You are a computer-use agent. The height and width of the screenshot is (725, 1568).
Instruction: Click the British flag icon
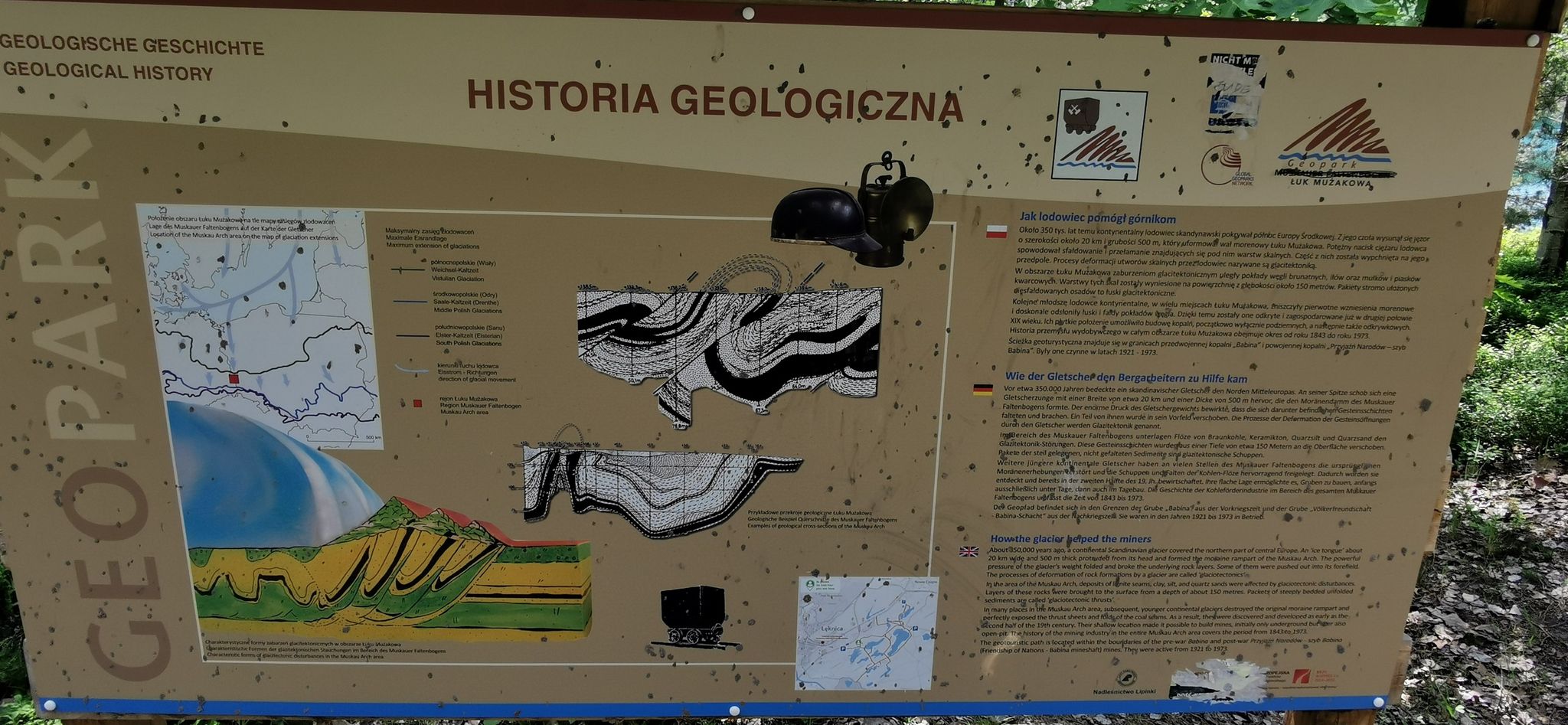969,551
